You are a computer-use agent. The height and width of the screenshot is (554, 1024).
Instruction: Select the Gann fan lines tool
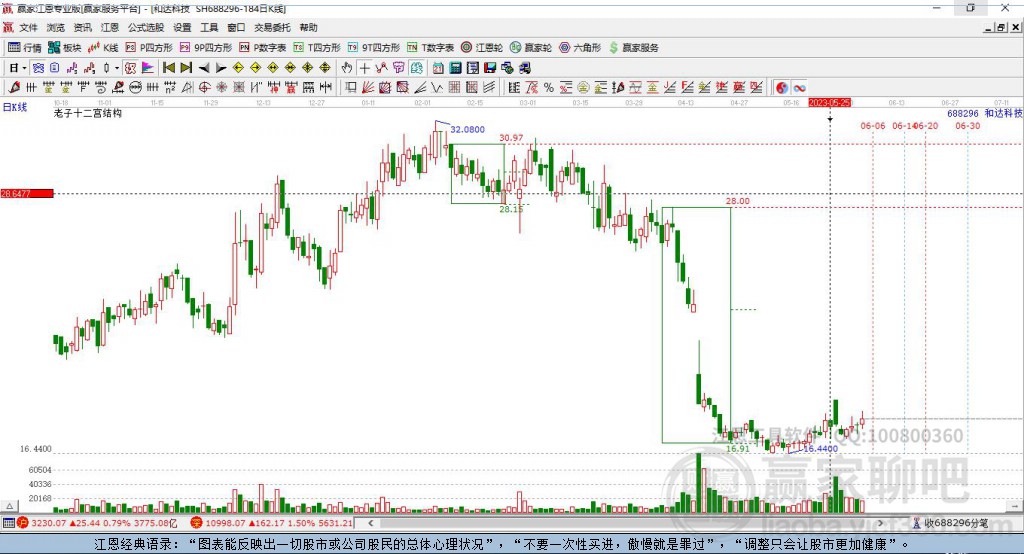[x=368, y=88]
